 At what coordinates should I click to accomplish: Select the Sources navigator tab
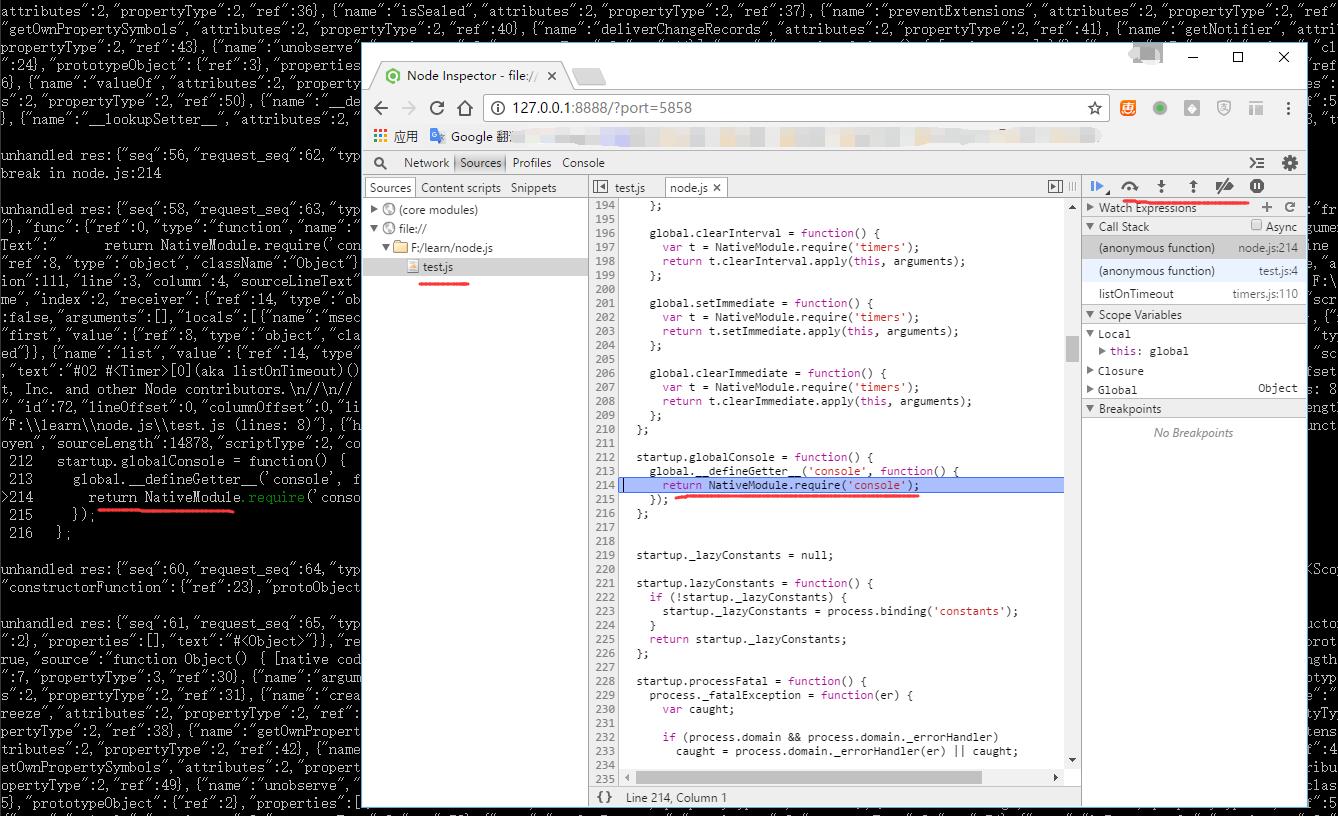[390, 188]
